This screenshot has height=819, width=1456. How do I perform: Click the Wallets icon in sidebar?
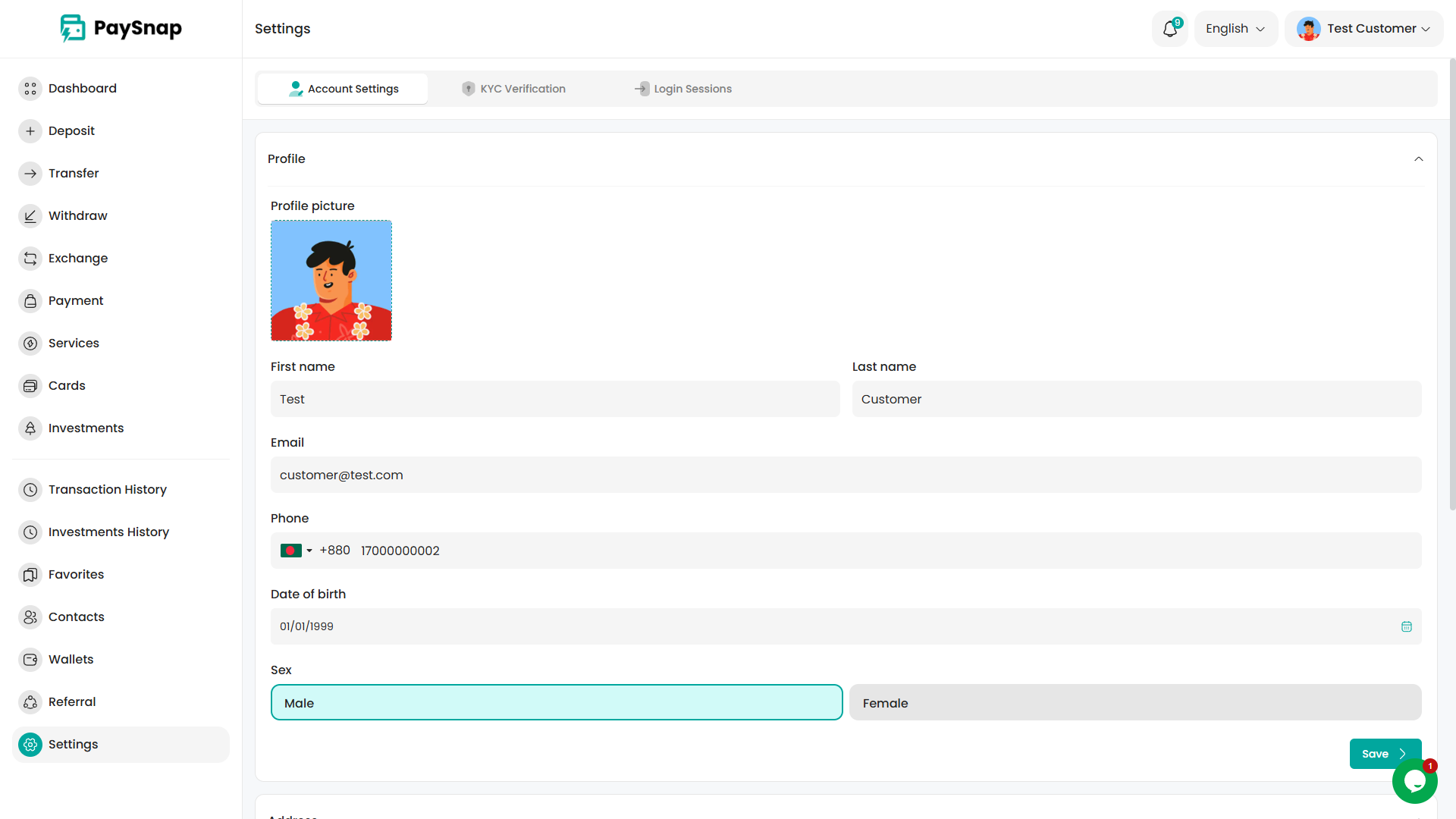(30, 660)
